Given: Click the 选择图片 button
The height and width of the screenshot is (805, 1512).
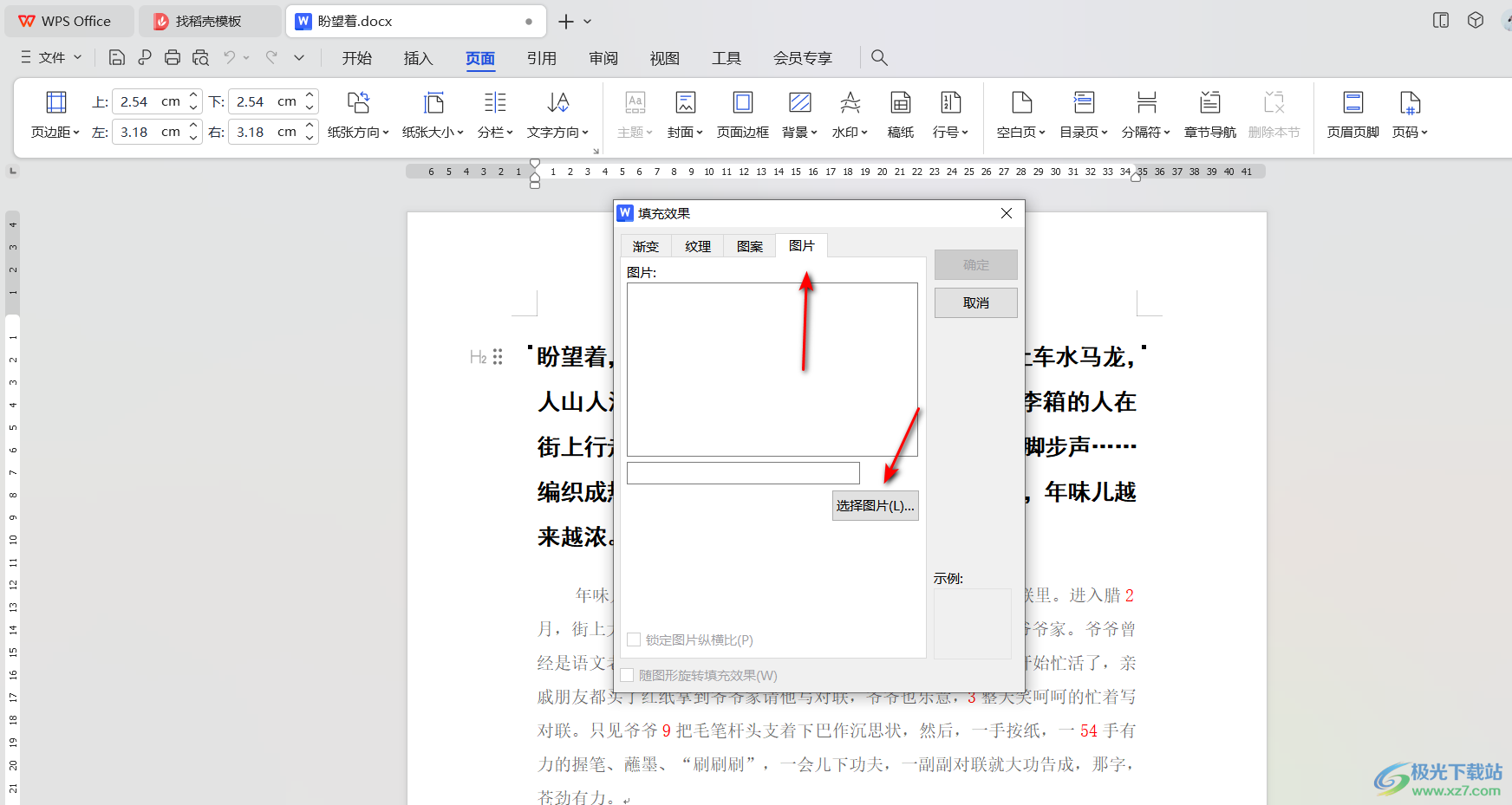Looking at the screenshot, I should click(875, 505).
